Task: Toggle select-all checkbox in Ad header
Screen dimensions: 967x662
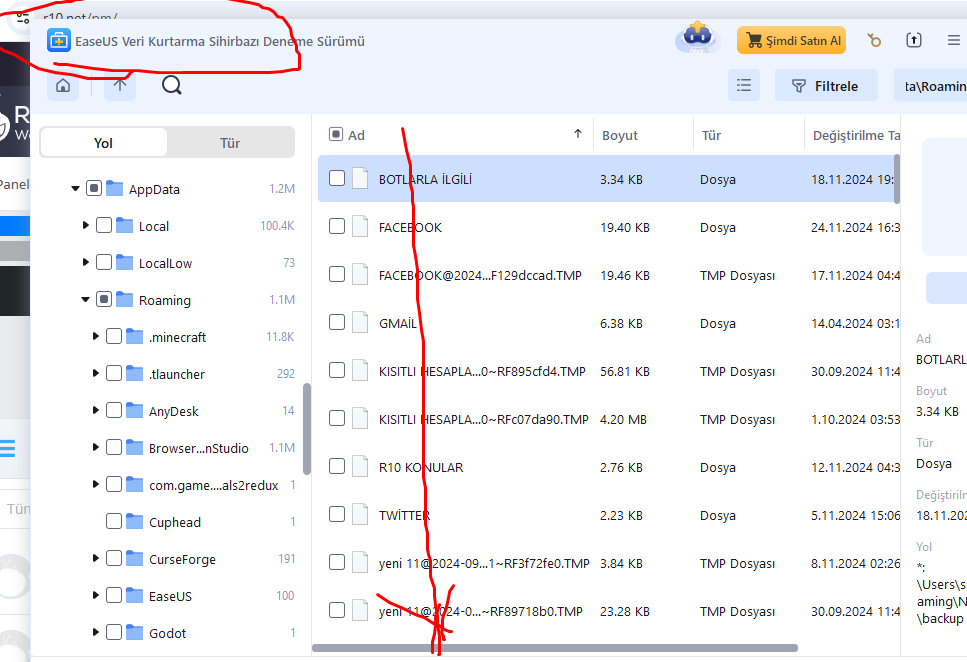Action: point(336,134)
